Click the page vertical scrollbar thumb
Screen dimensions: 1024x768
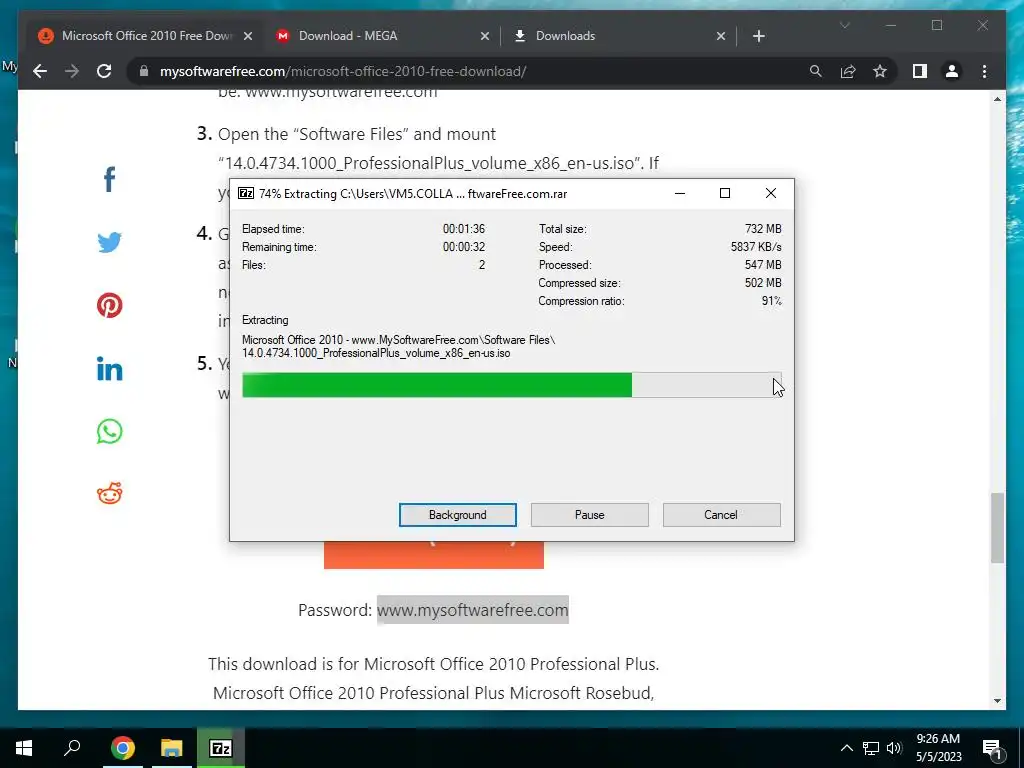pos(997,528)
